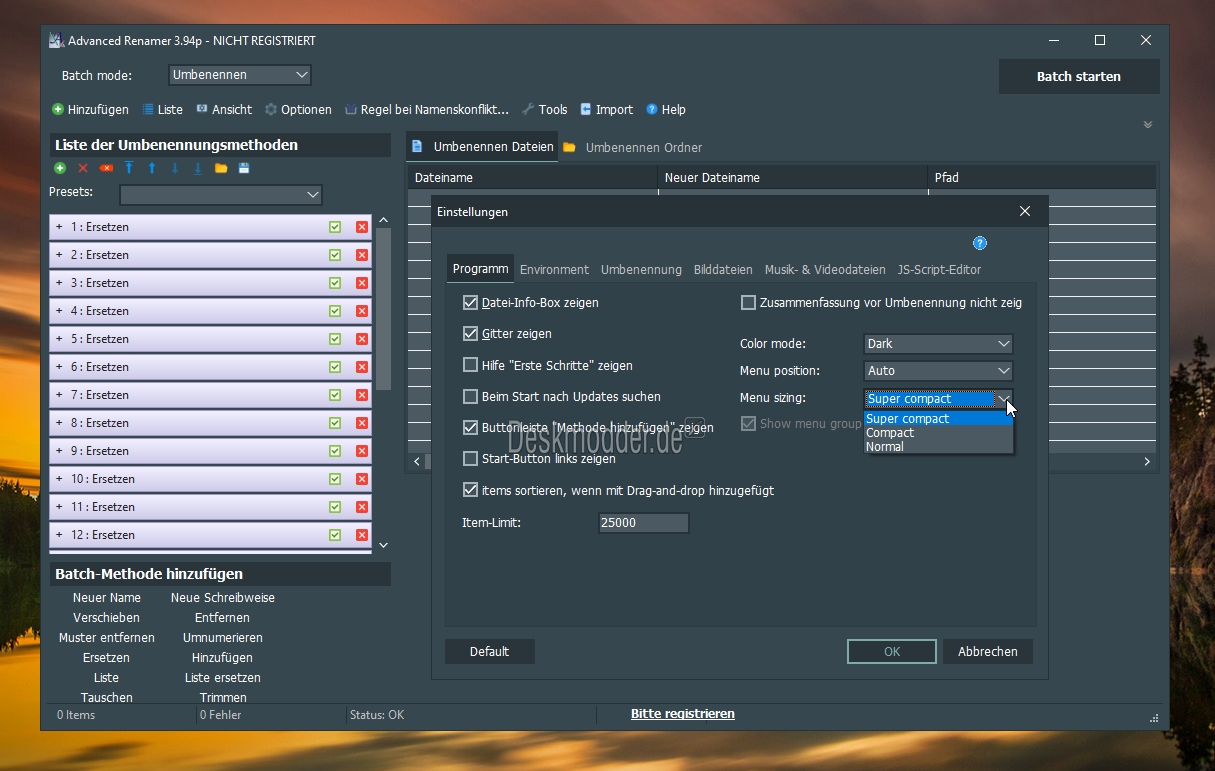
Task: Confirm settings with the OK button
Action: [892, 651]
